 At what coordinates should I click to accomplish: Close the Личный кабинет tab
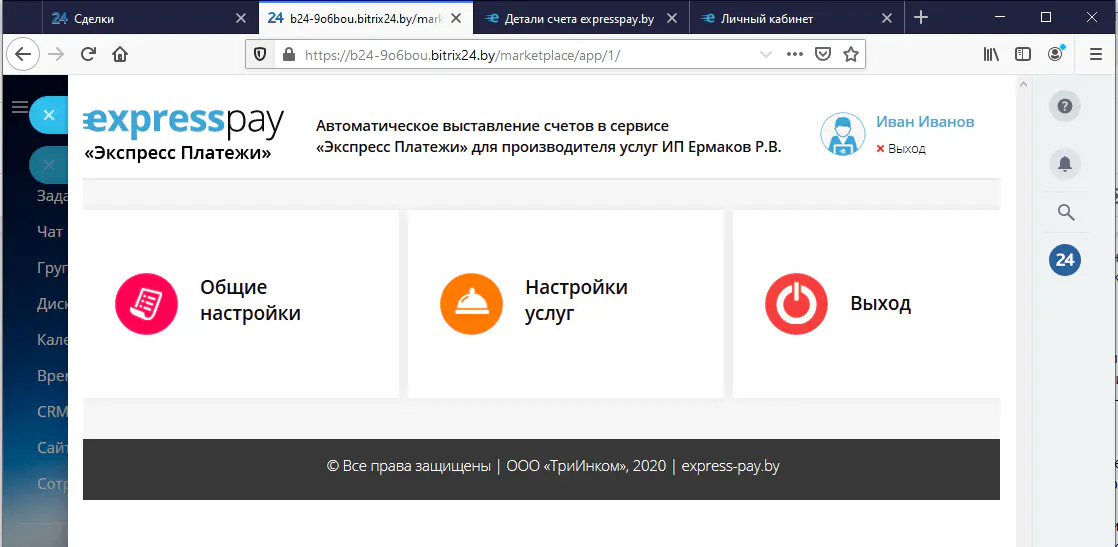click(886, 19)
